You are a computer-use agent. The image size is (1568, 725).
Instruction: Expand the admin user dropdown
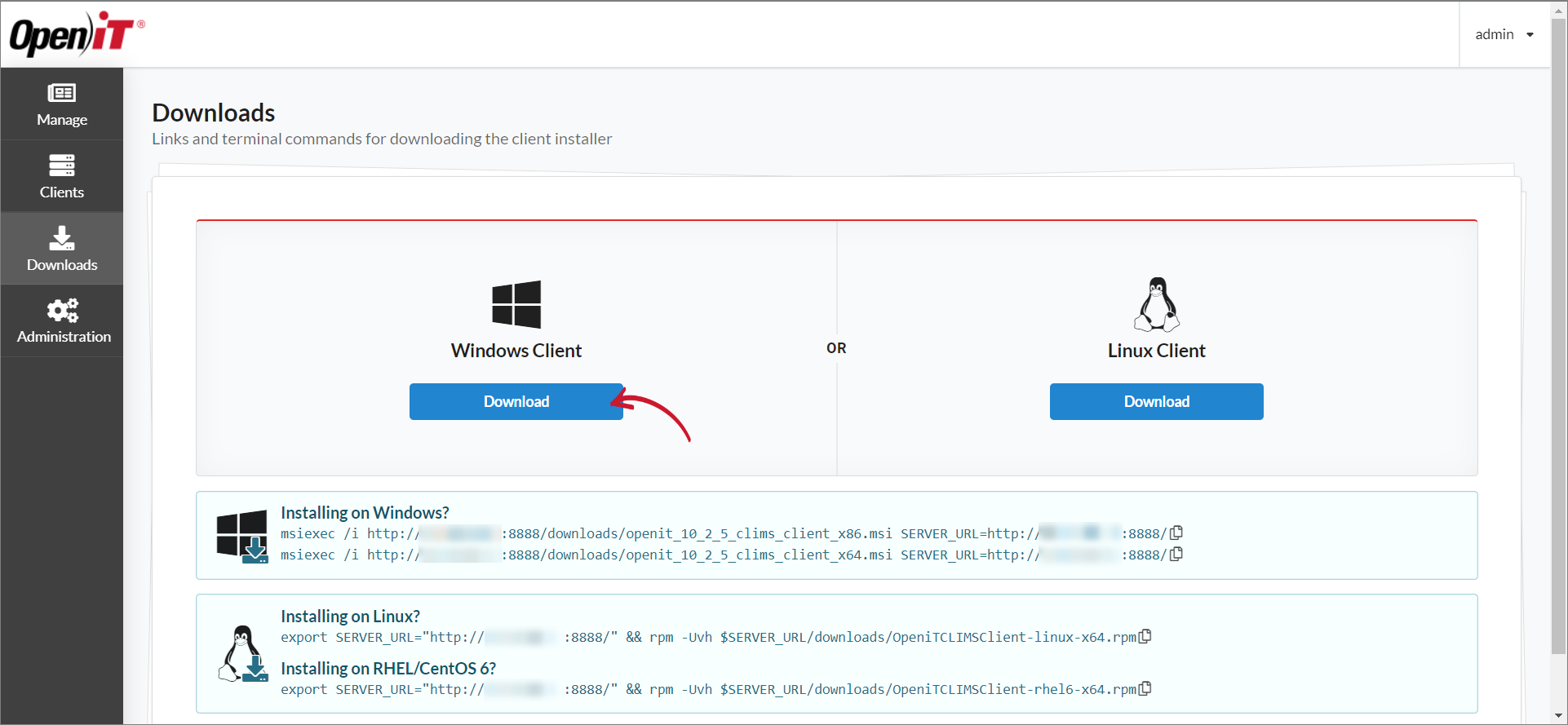click(x=1504, y=34)
